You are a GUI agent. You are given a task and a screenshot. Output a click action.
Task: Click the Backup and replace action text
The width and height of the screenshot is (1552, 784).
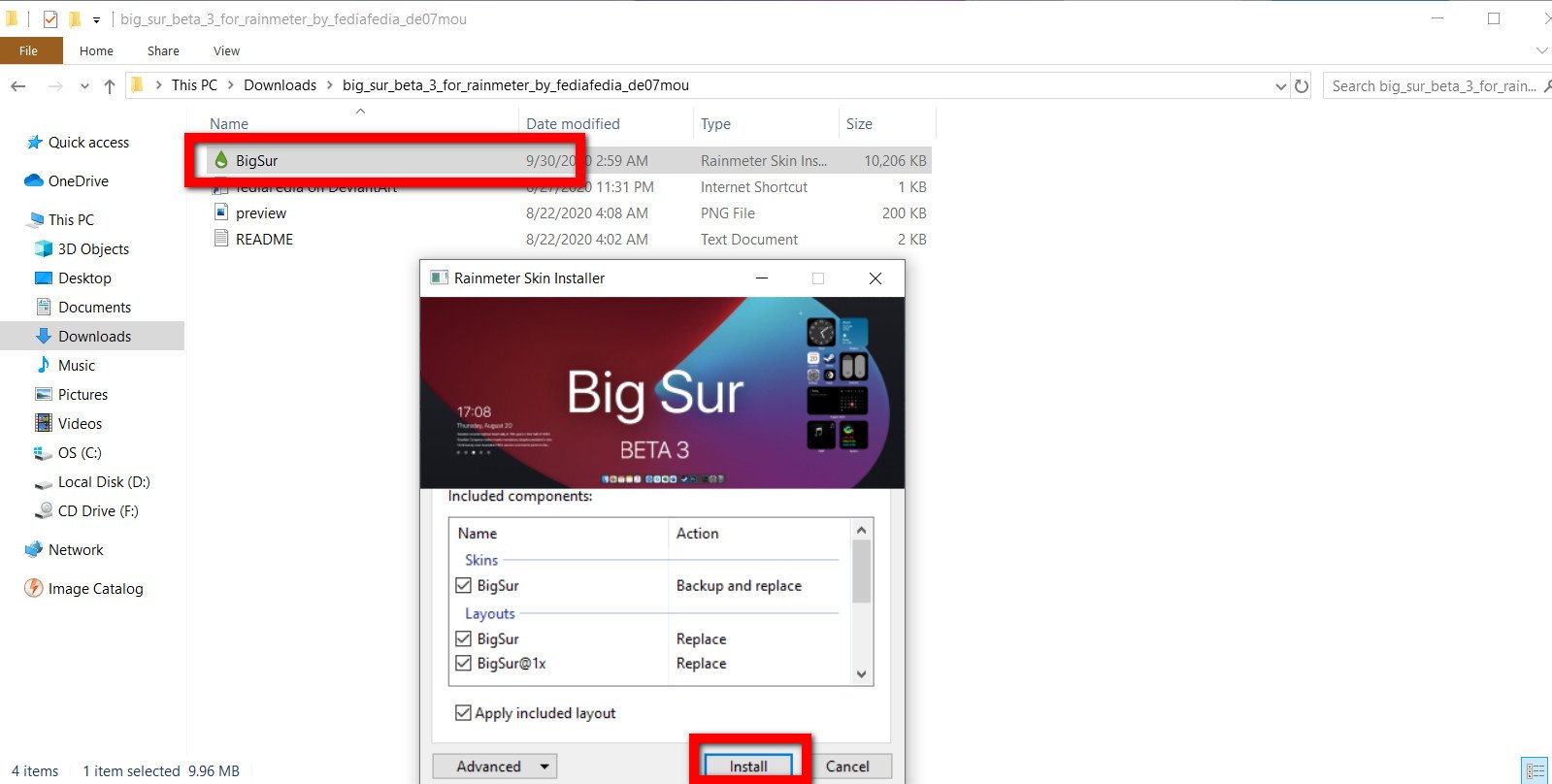point(739,585)
